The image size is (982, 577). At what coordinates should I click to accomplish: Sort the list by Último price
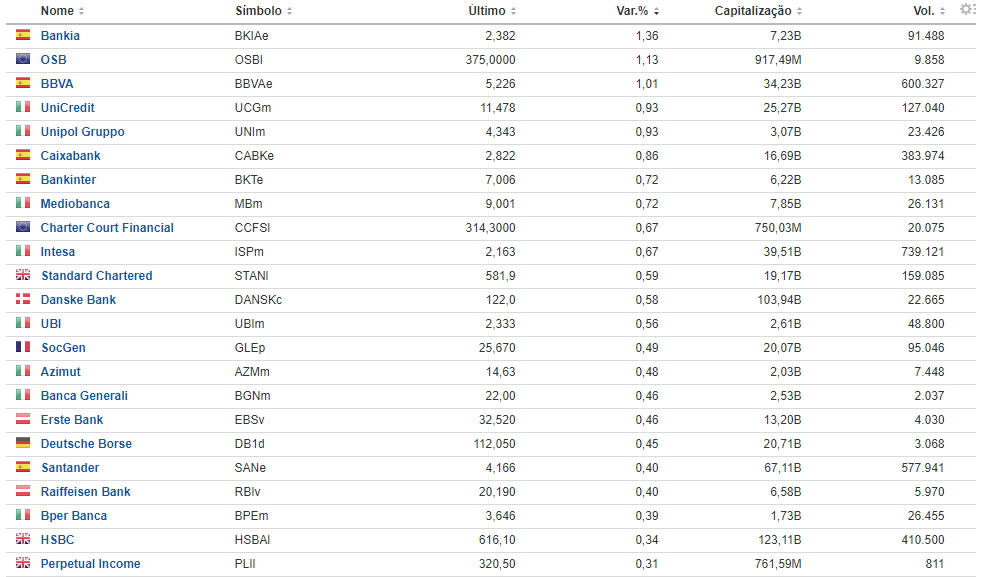tap(492, 11)
